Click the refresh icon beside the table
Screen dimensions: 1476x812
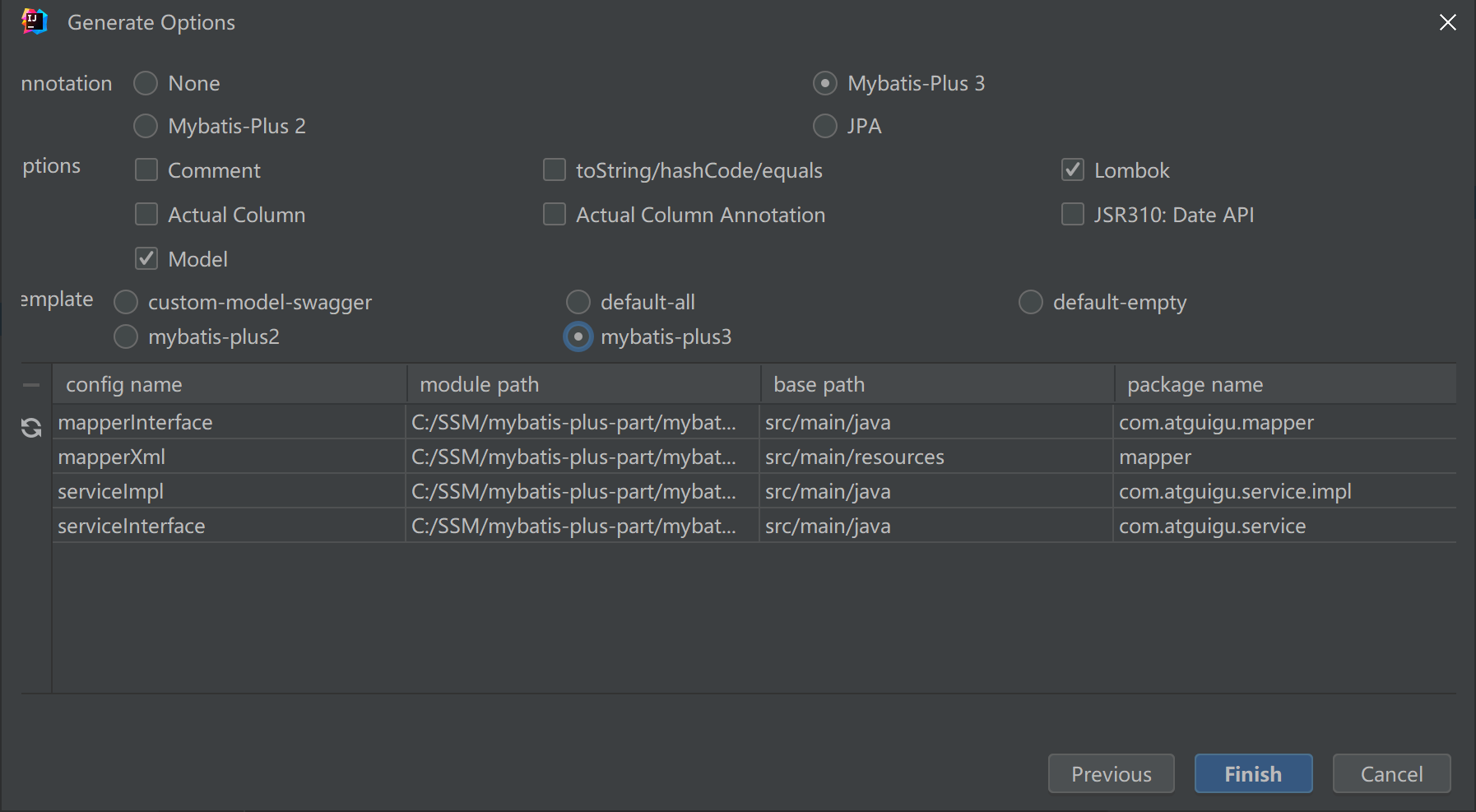coord(31,428)
